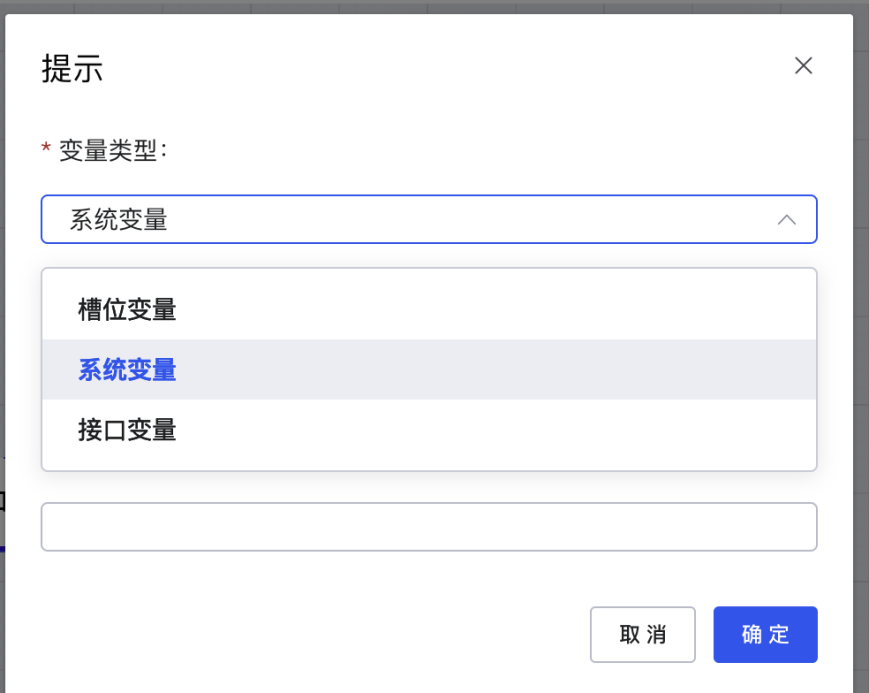Screen dimensions: 869x693
Task: Close the 提示 dialog with the X icon
Action: tap(803, 65)
